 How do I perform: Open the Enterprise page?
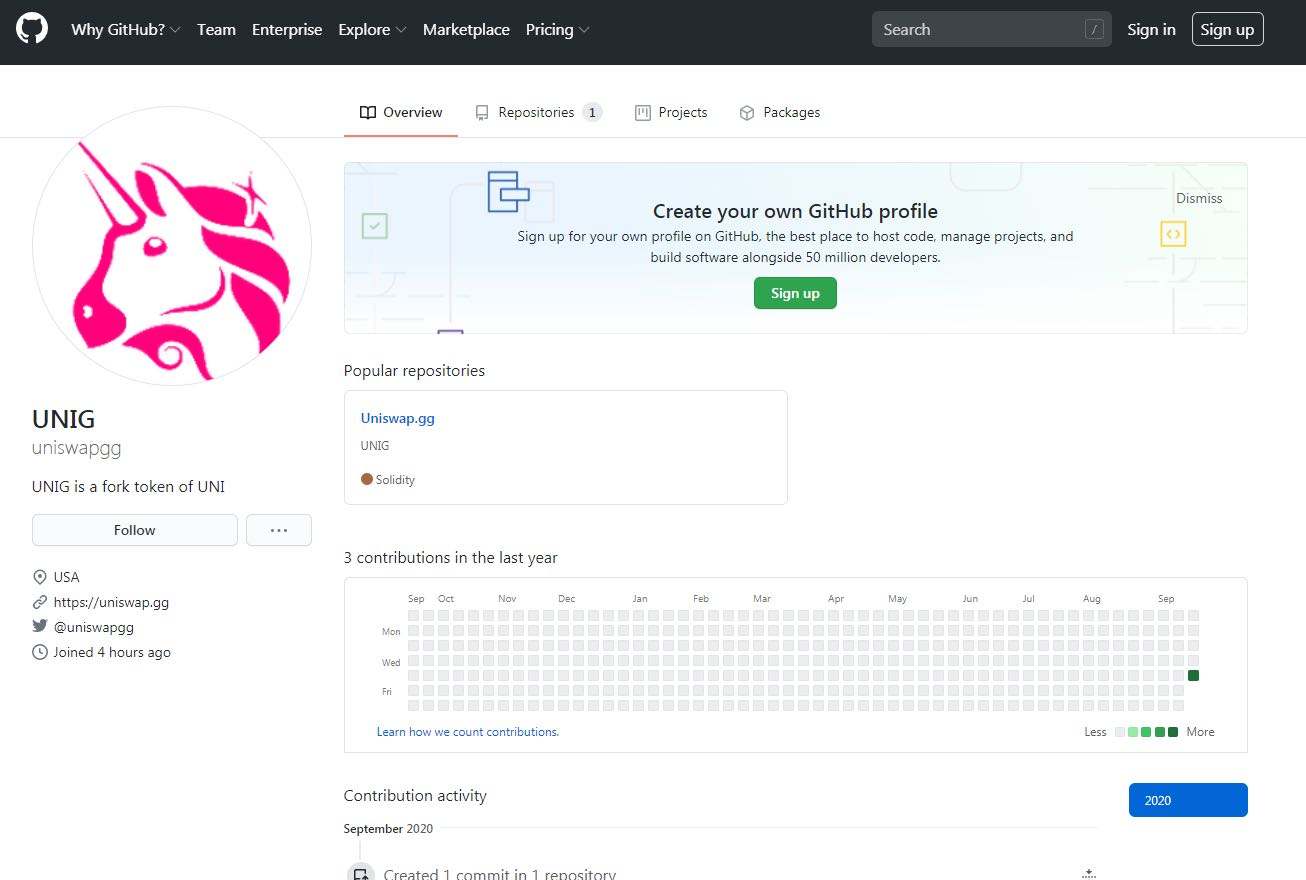287,30
